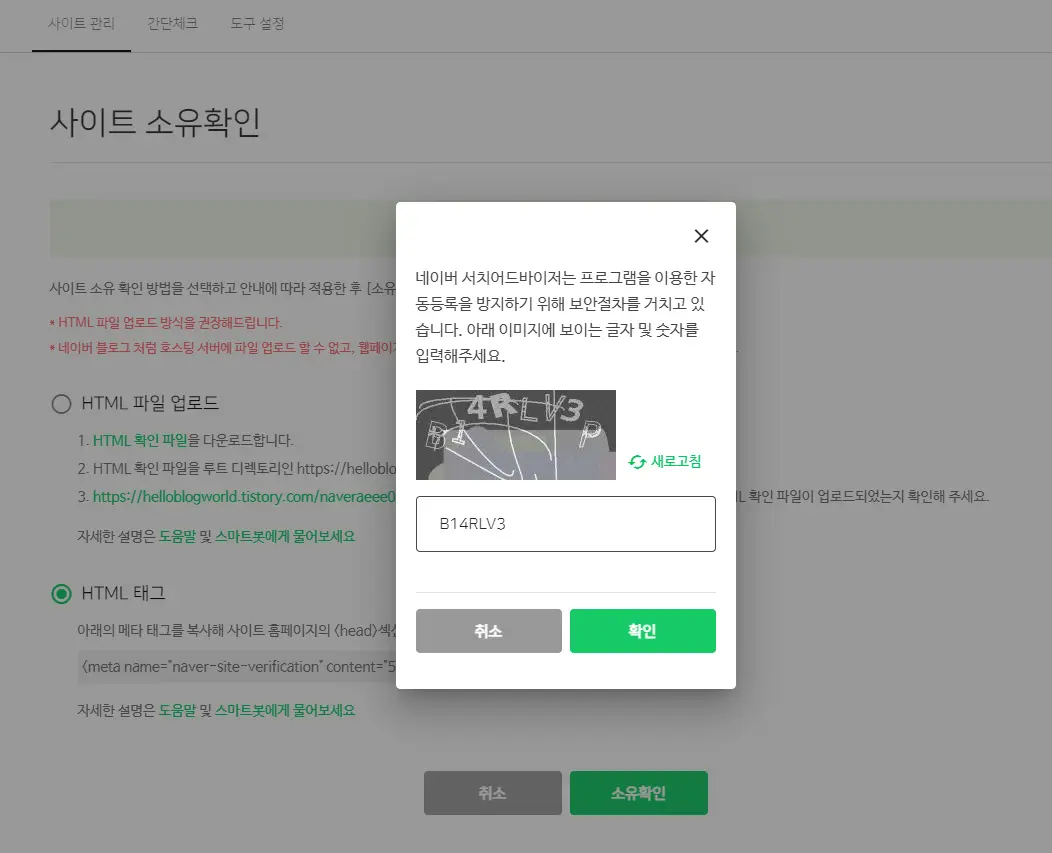Close the captcha dialog with the X icon
The image size is (1052, 853).
tap(701, 236)
